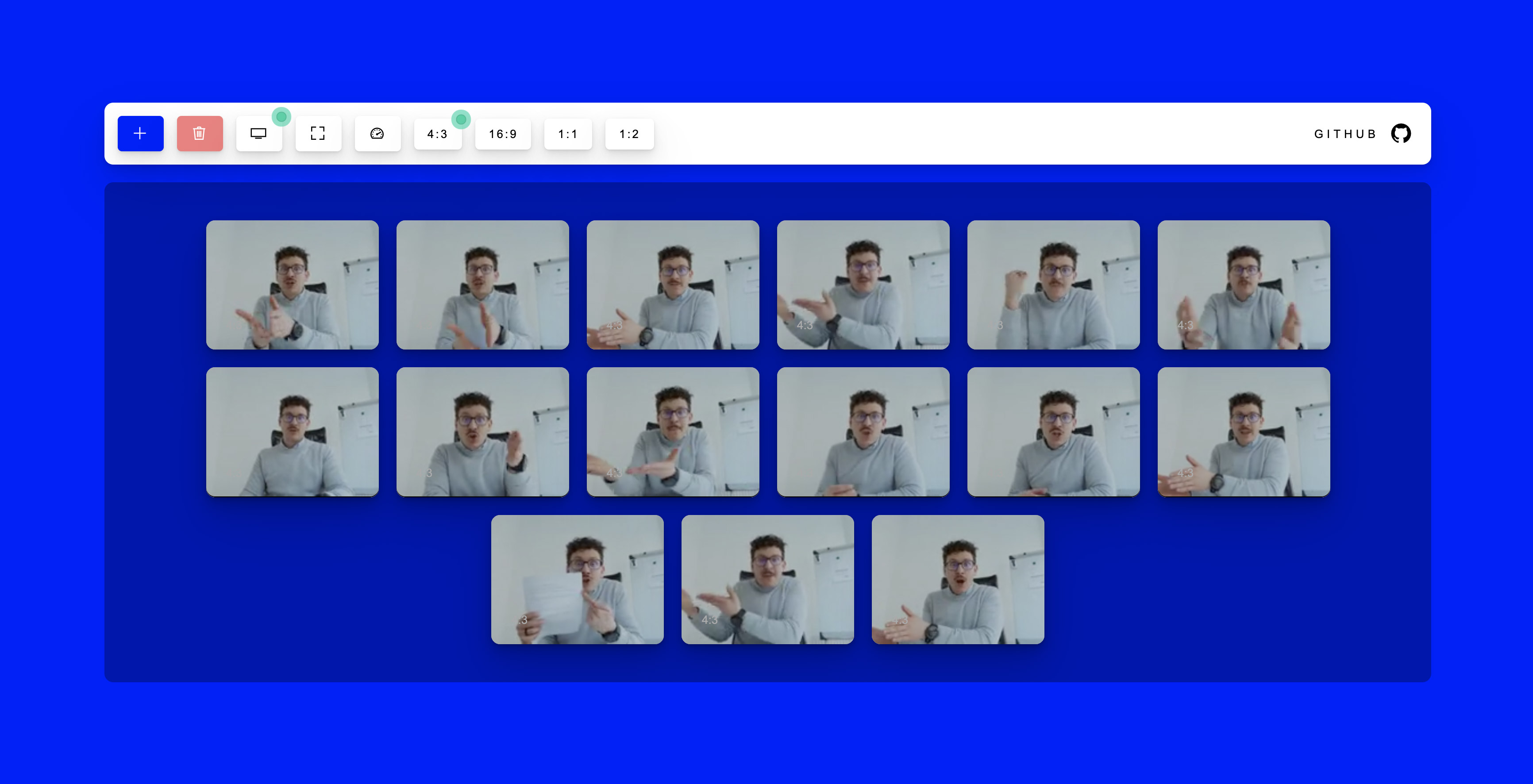Viewport: 1533px width, 784px height.
Task: Switch to 1:1 aspect ratio
Action: [x=568, y=134]
